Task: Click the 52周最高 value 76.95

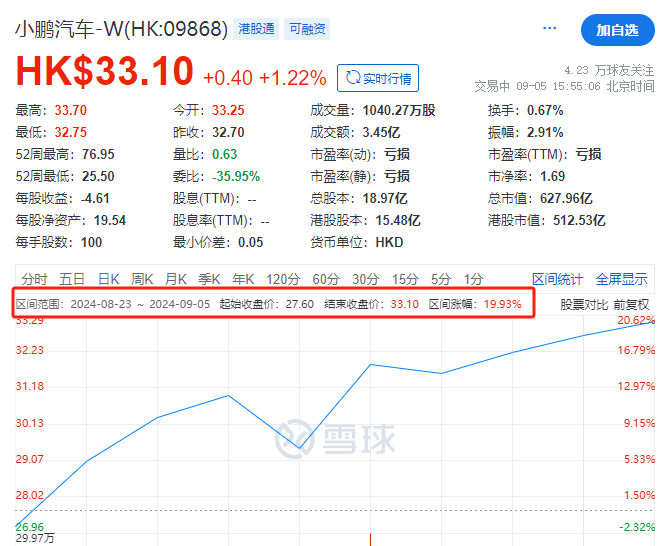Action: pos(98,155)
